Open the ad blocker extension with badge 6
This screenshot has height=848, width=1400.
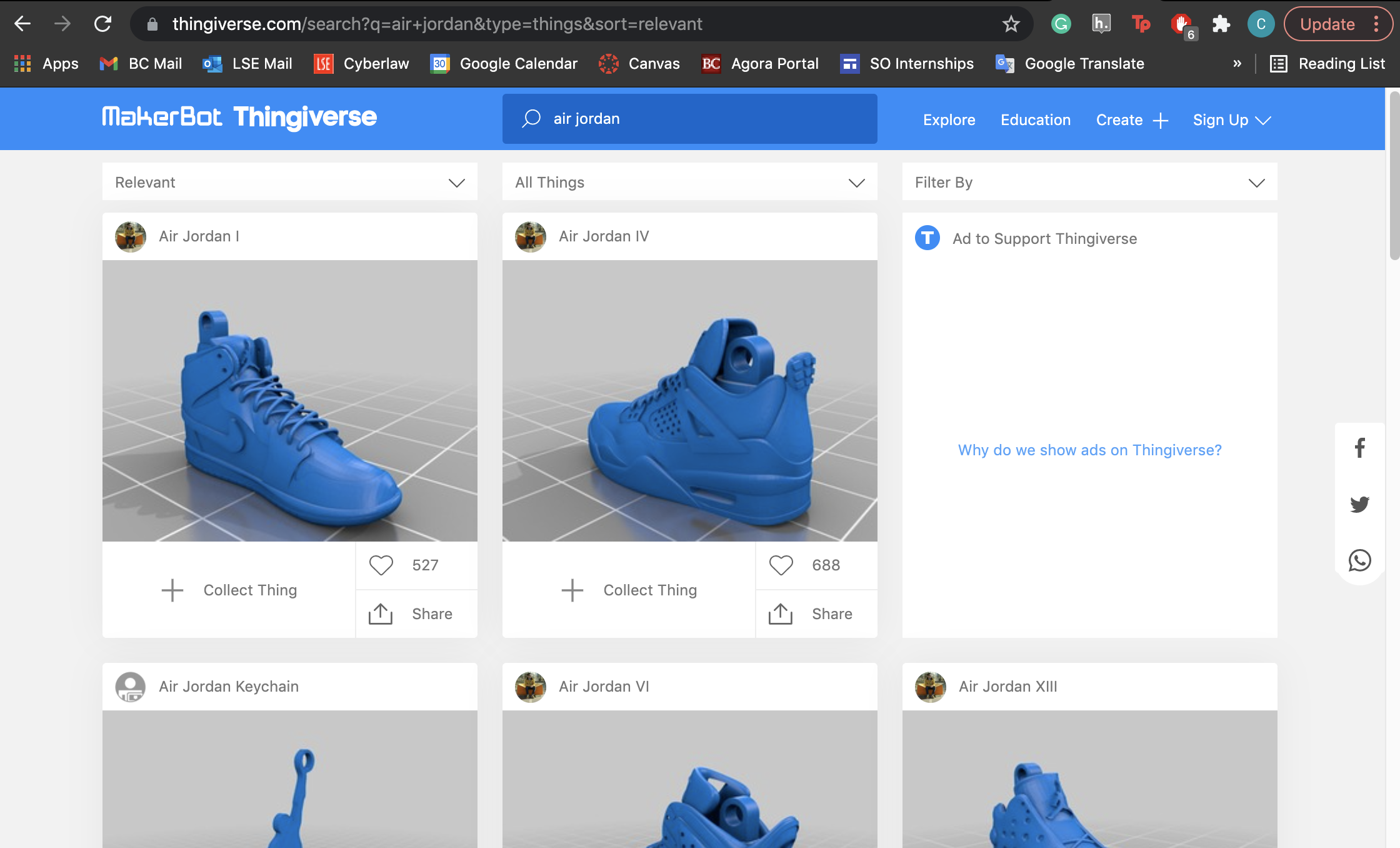pyautogui.click(x=1182, y=25)
